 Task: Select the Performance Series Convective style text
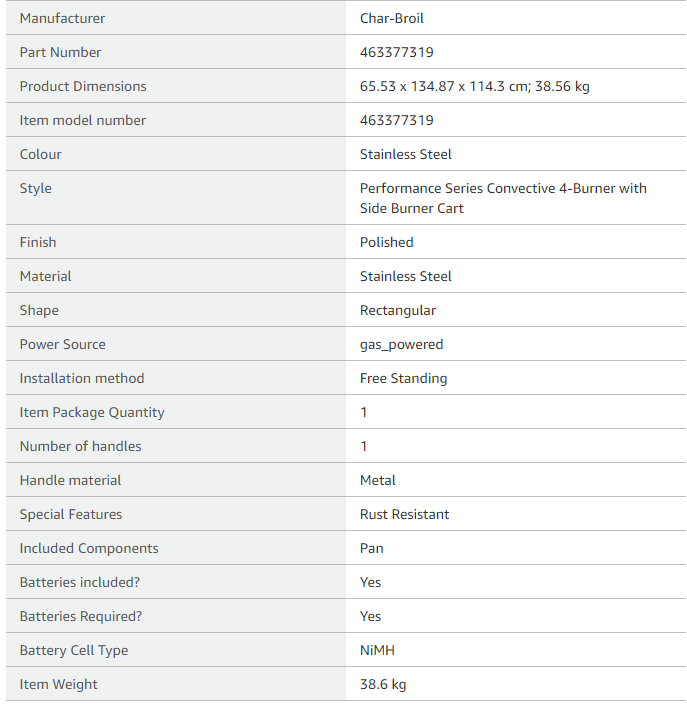[x=503, y=198]
